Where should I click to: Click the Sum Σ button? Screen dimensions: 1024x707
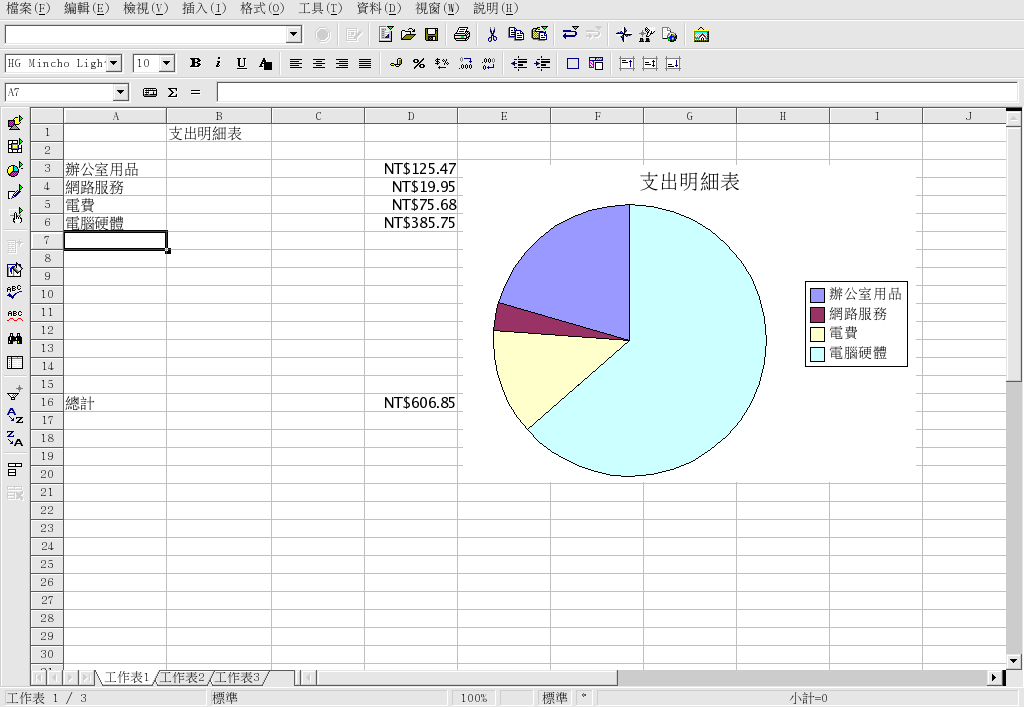pyautogui.click(x=172, y=92)
